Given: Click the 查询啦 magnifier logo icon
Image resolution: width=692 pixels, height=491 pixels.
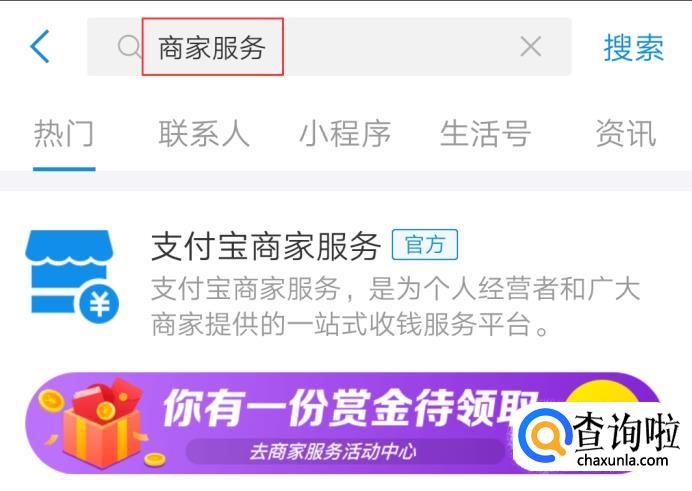Looking at the screenshot, I should tap(545, 434).
